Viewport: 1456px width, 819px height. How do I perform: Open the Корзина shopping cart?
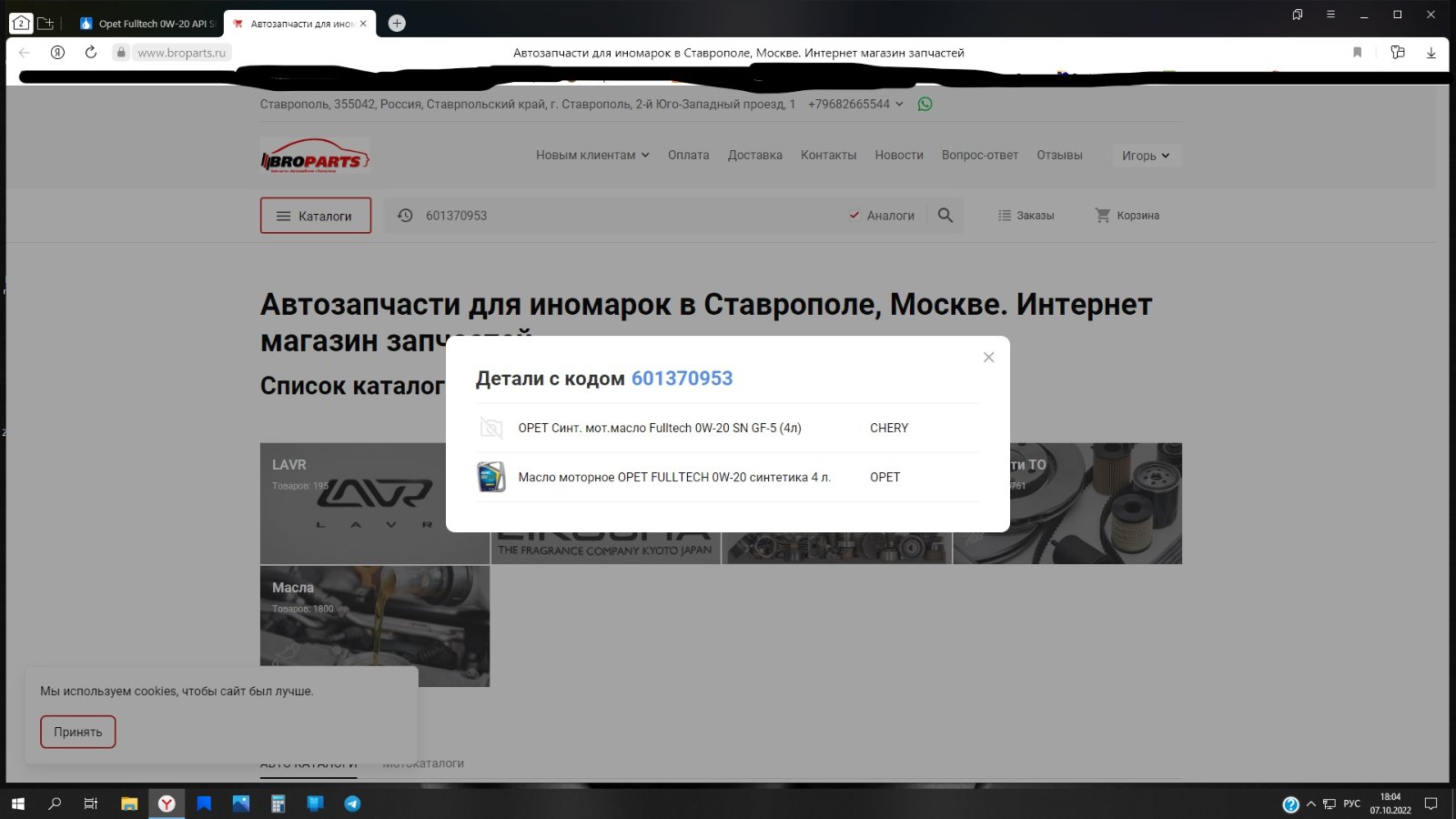(1127, 216)
